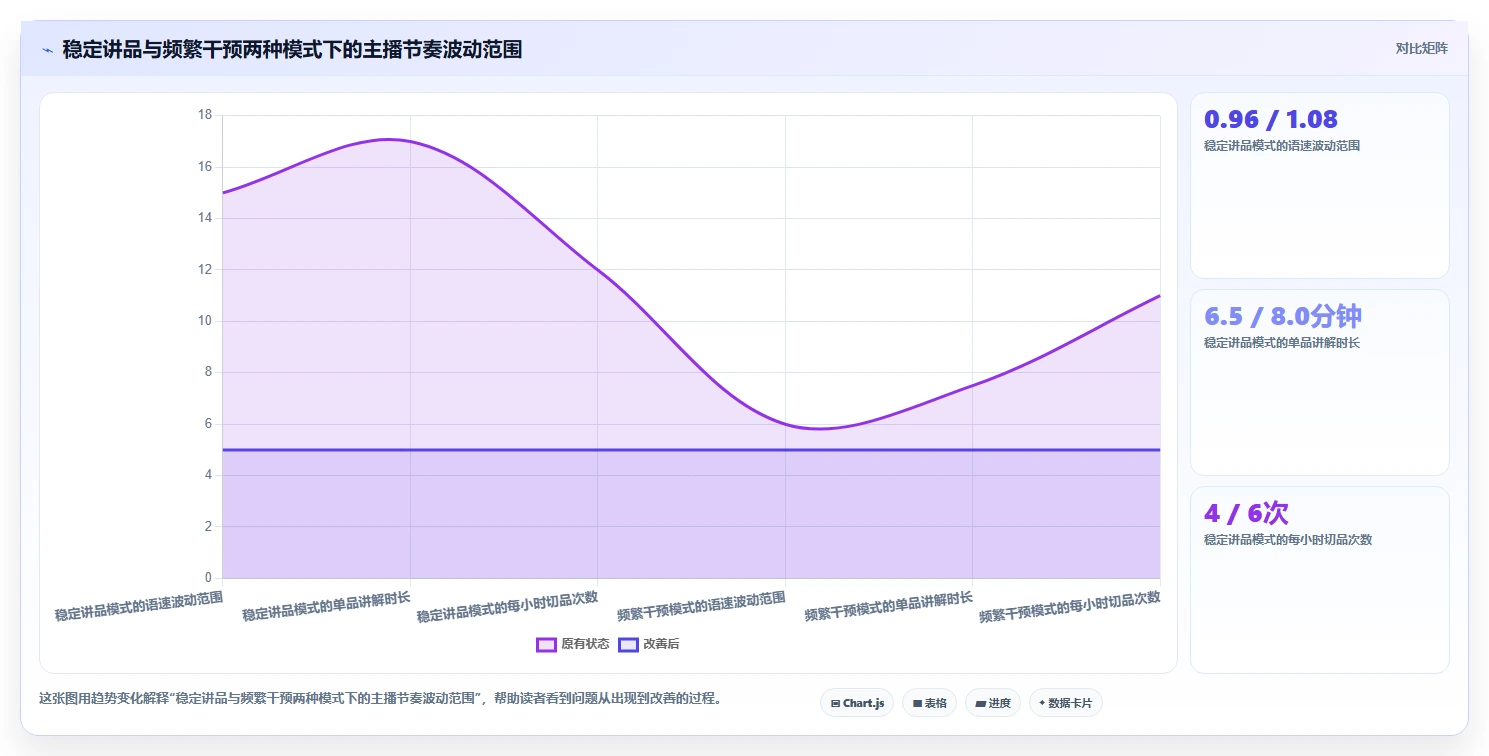The image size is (1489, 756).
Task: Click the purple line peak near 17
Action: pos(390,140)
